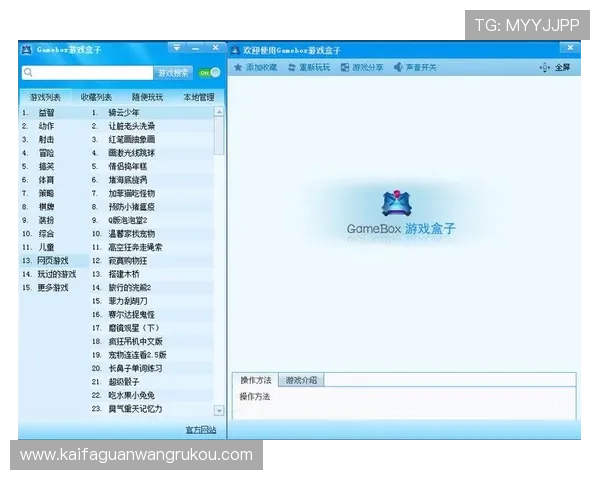Switch to the 游戏列表 tab
The image size is (600, 480).
tap(45, 97)
